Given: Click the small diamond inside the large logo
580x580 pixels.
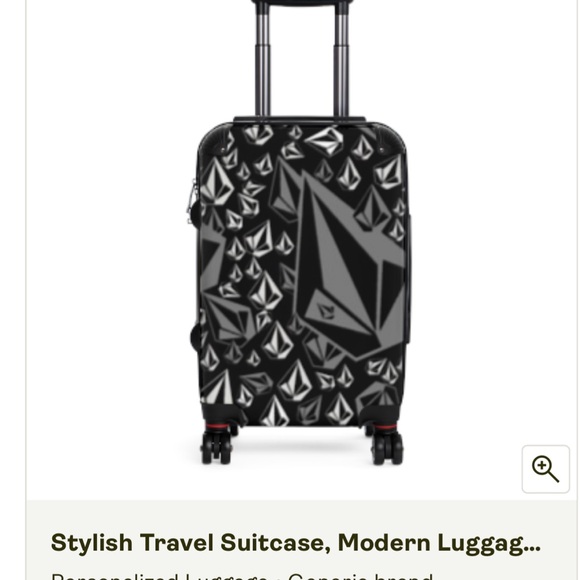Looking at the screenshot, I should click(327, 311).
